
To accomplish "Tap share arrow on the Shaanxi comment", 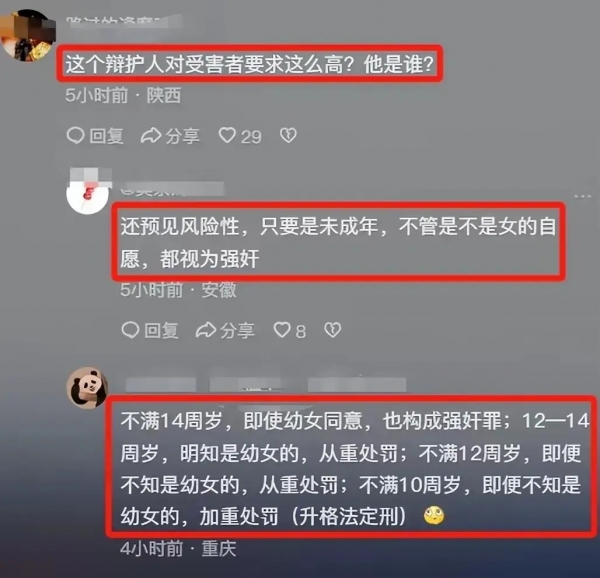I will (151, 135).
